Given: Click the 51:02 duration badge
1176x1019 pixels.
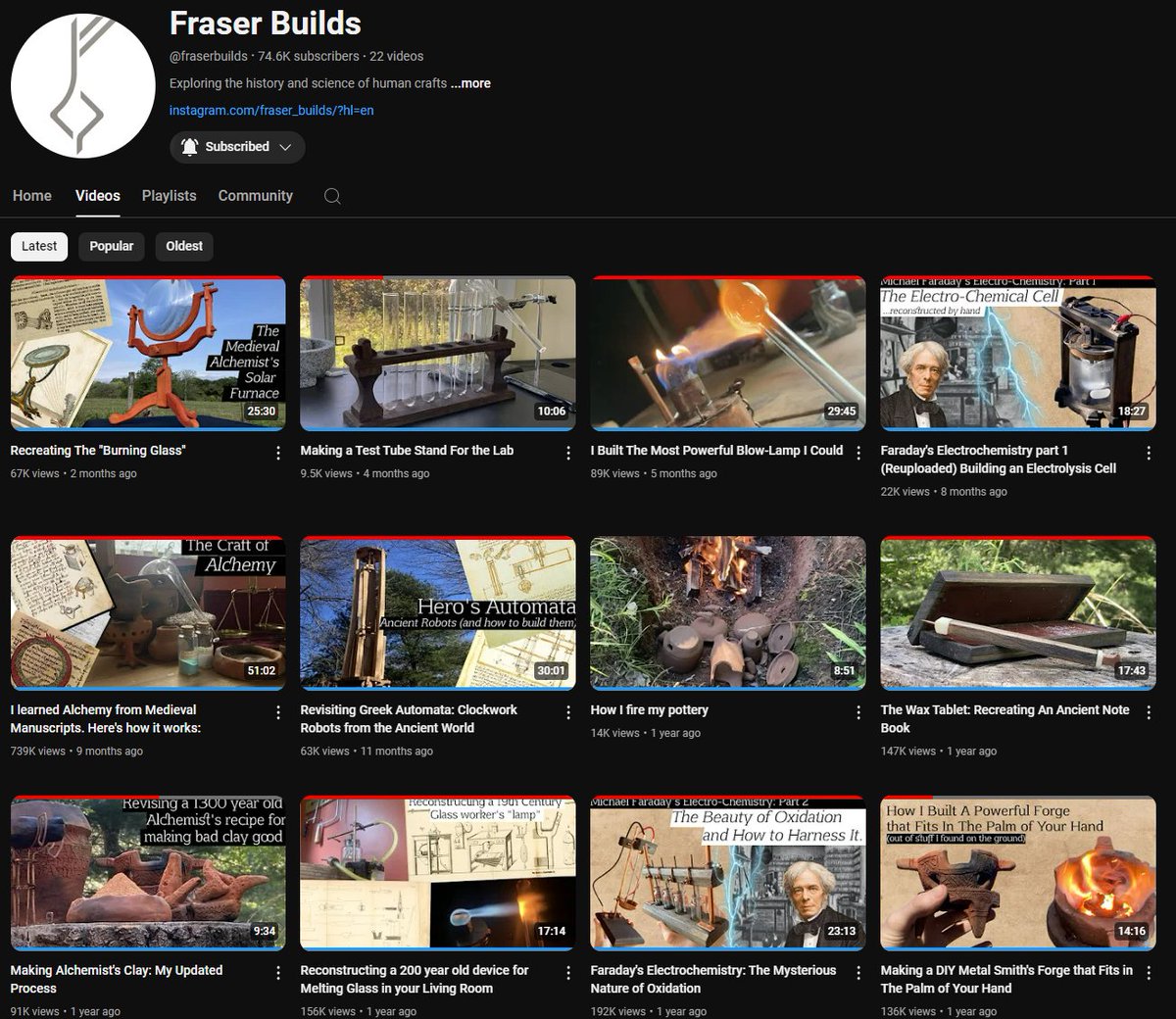Looking at the screenshot, I should [x=262, y=671].
